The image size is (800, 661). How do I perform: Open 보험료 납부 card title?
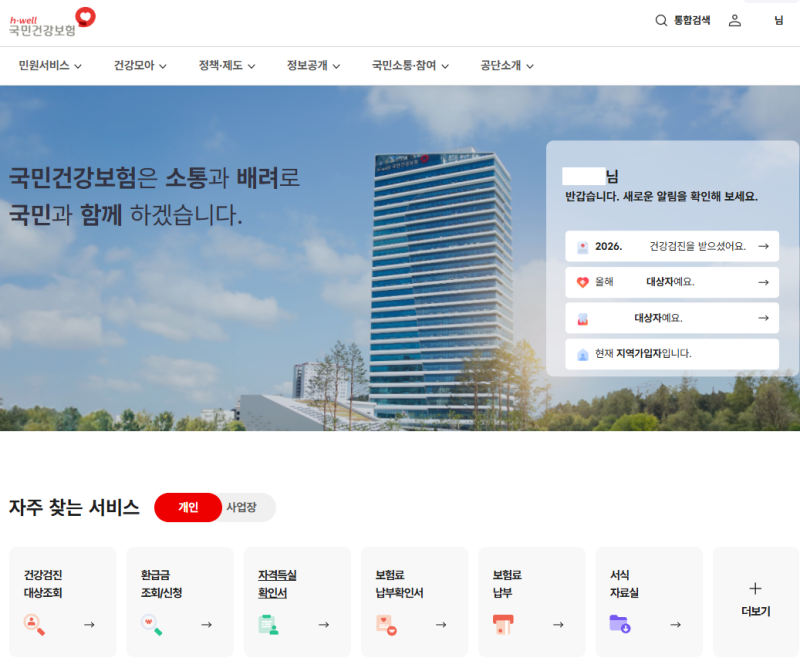[x=507, y=584]
